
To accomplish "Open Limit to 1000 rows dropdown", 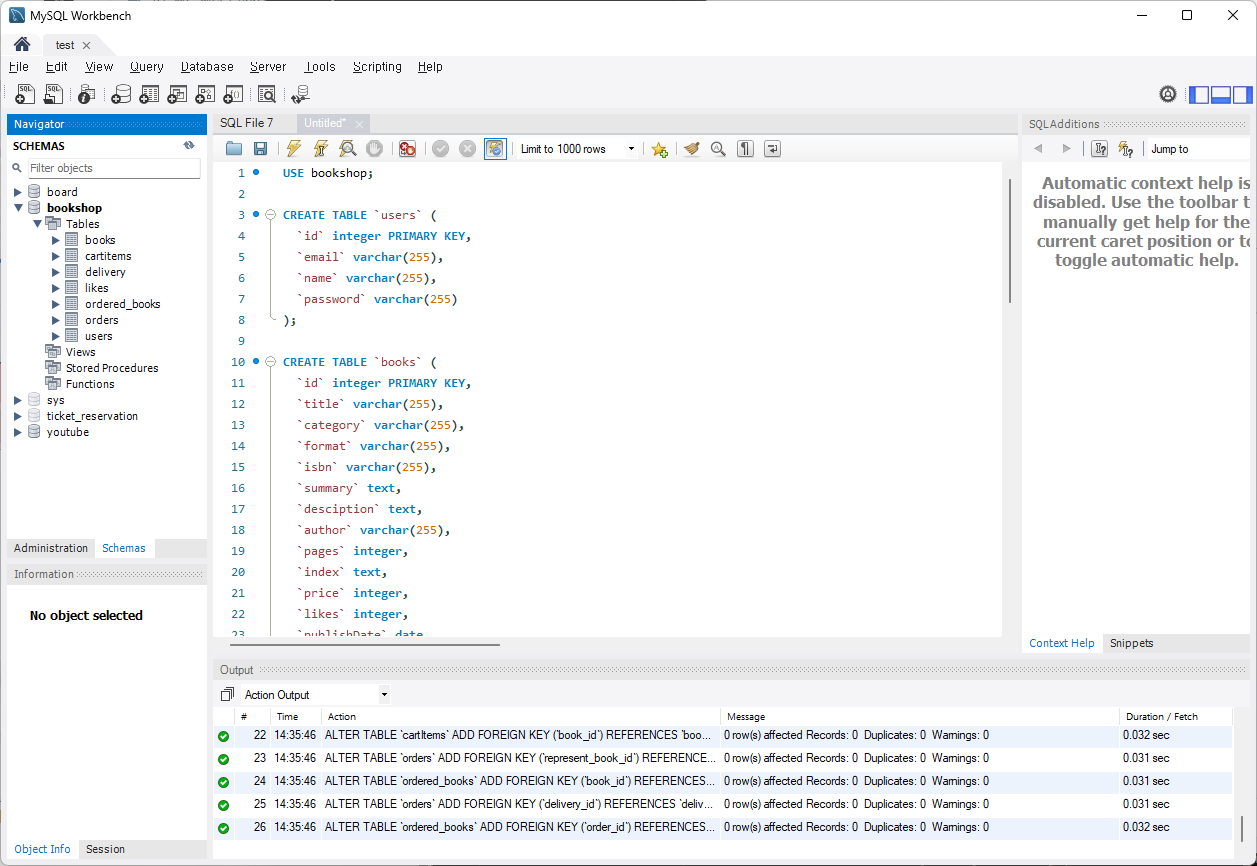I will point(578,149).
